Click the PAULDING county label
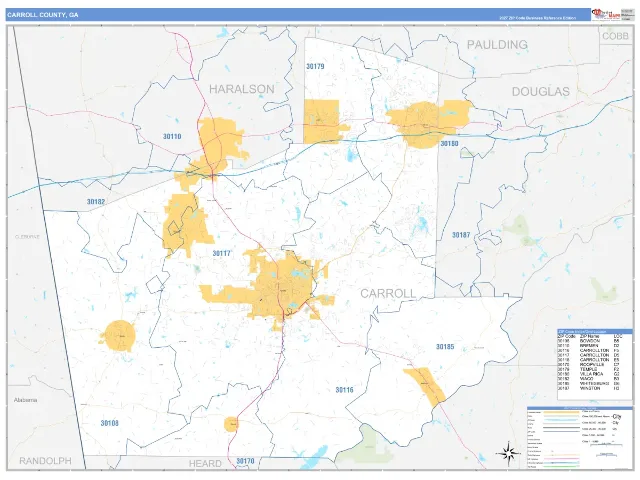This screenshot has height=480, width=640. [497, 44]
